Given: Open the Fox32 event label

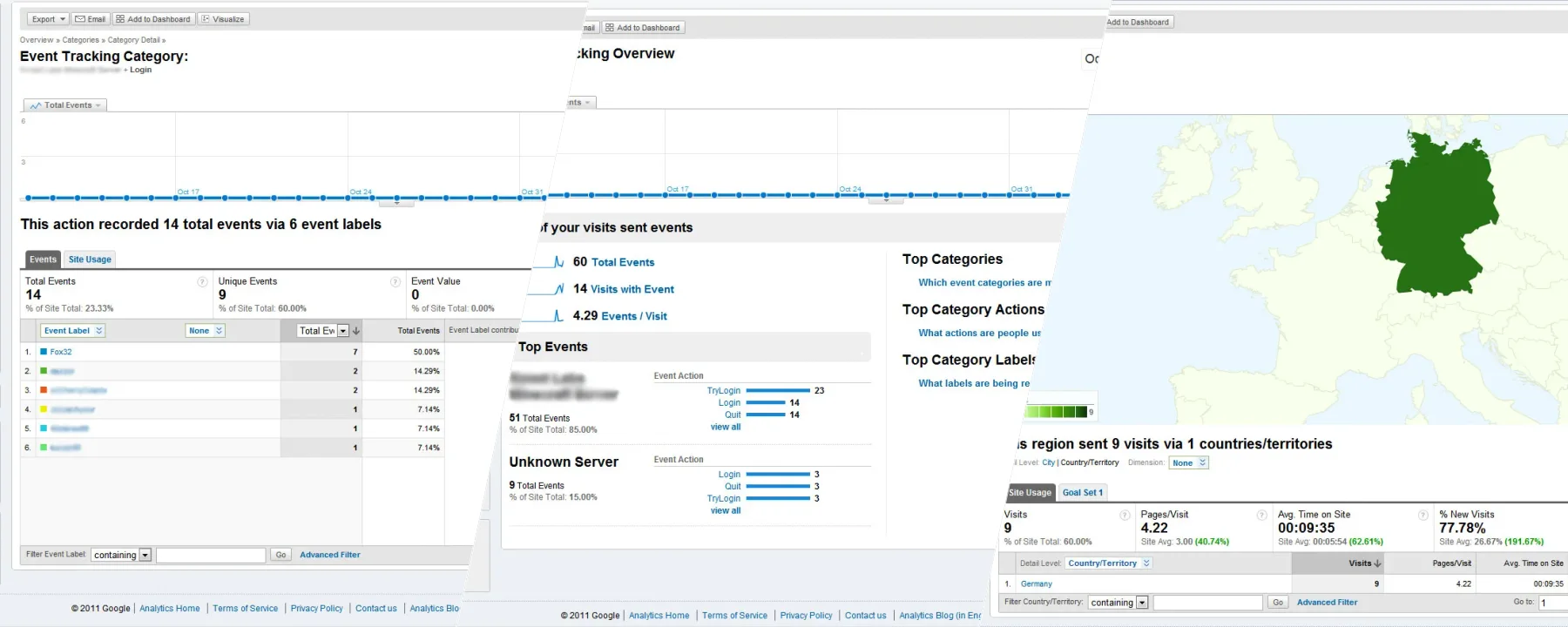Looking at the screenshot, I should click(61, 352).
